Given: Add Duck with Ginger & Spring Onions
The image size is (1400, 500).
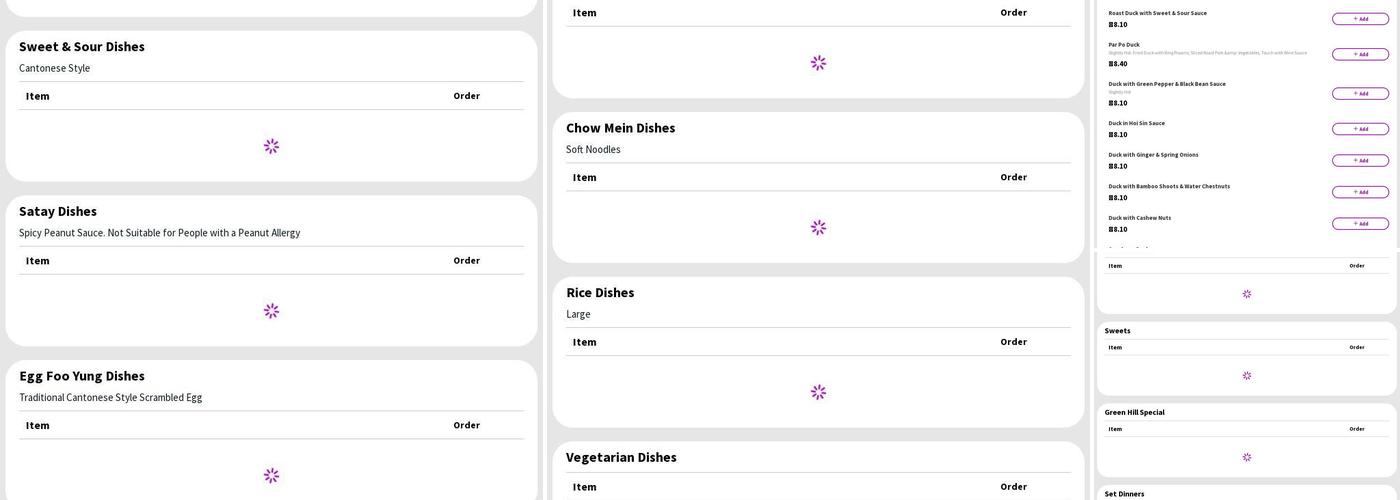Looking at the screenshot, I should point(1360,161).
